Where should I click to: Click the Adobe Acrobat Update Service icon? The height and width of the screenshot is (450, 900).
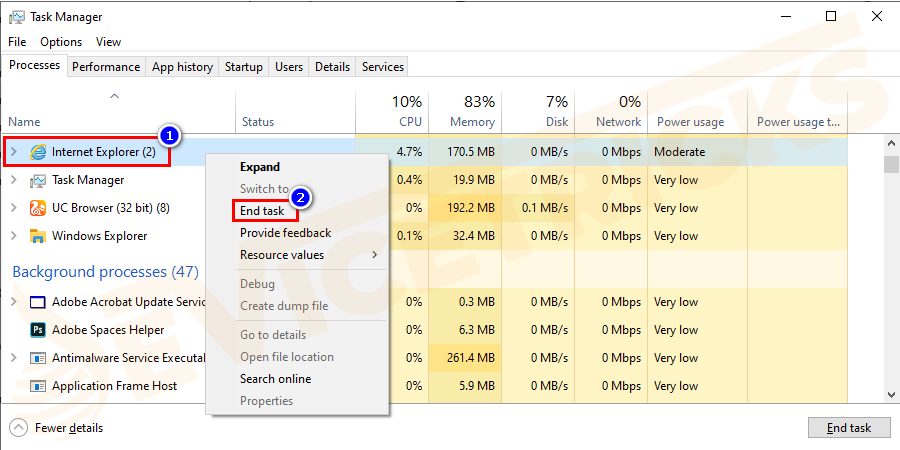tap(38, 302)
